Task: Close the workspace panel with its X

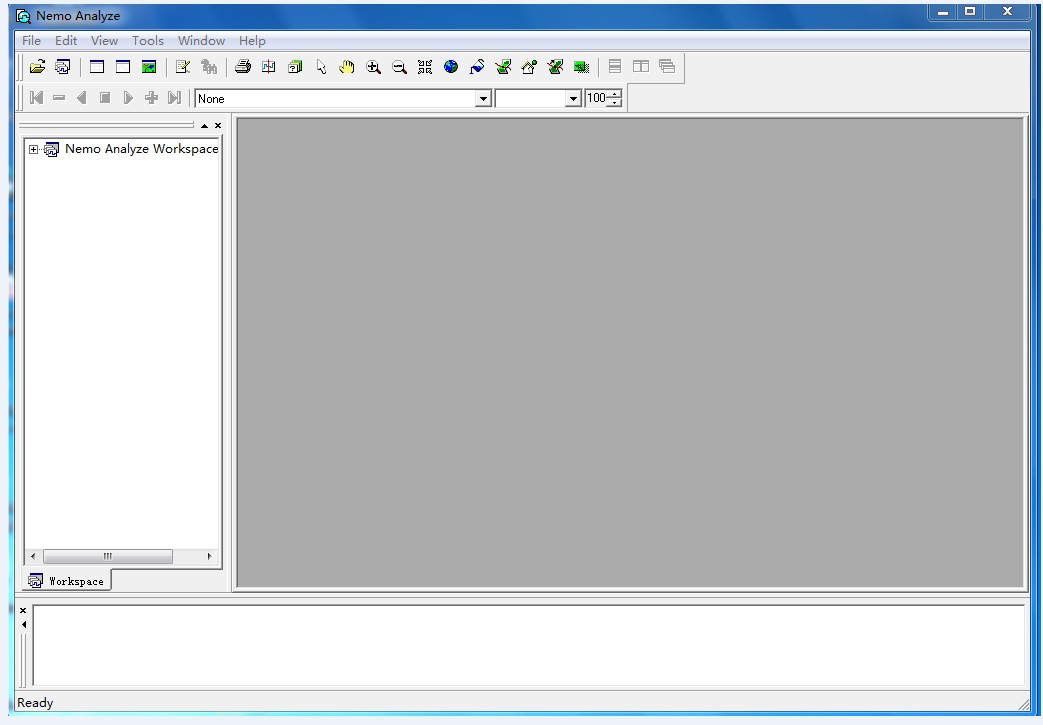Action: point(218,126)
